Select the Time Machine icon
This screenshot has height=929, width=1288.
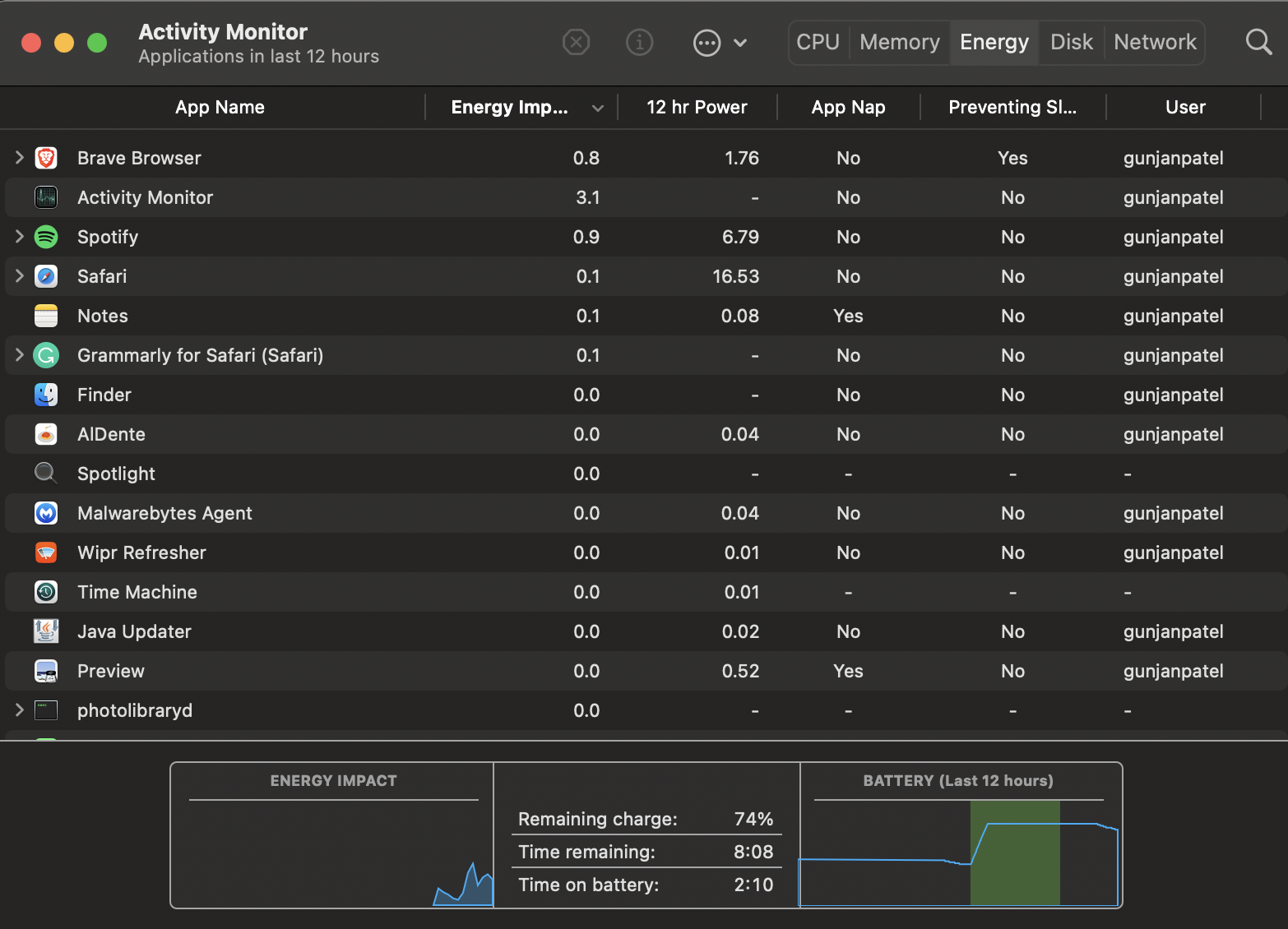[46, 592]
